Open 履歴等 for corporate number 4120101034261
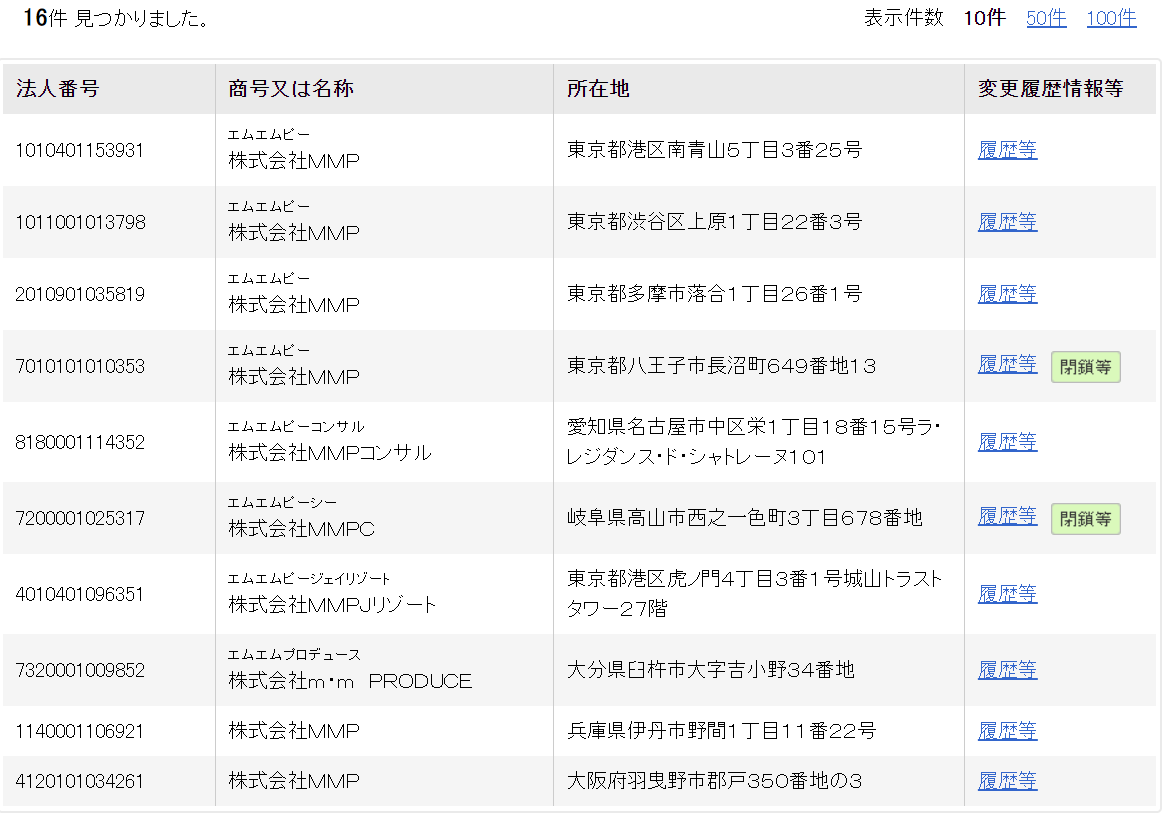This screenshot has height=817, width=1170. (1007, 781)
